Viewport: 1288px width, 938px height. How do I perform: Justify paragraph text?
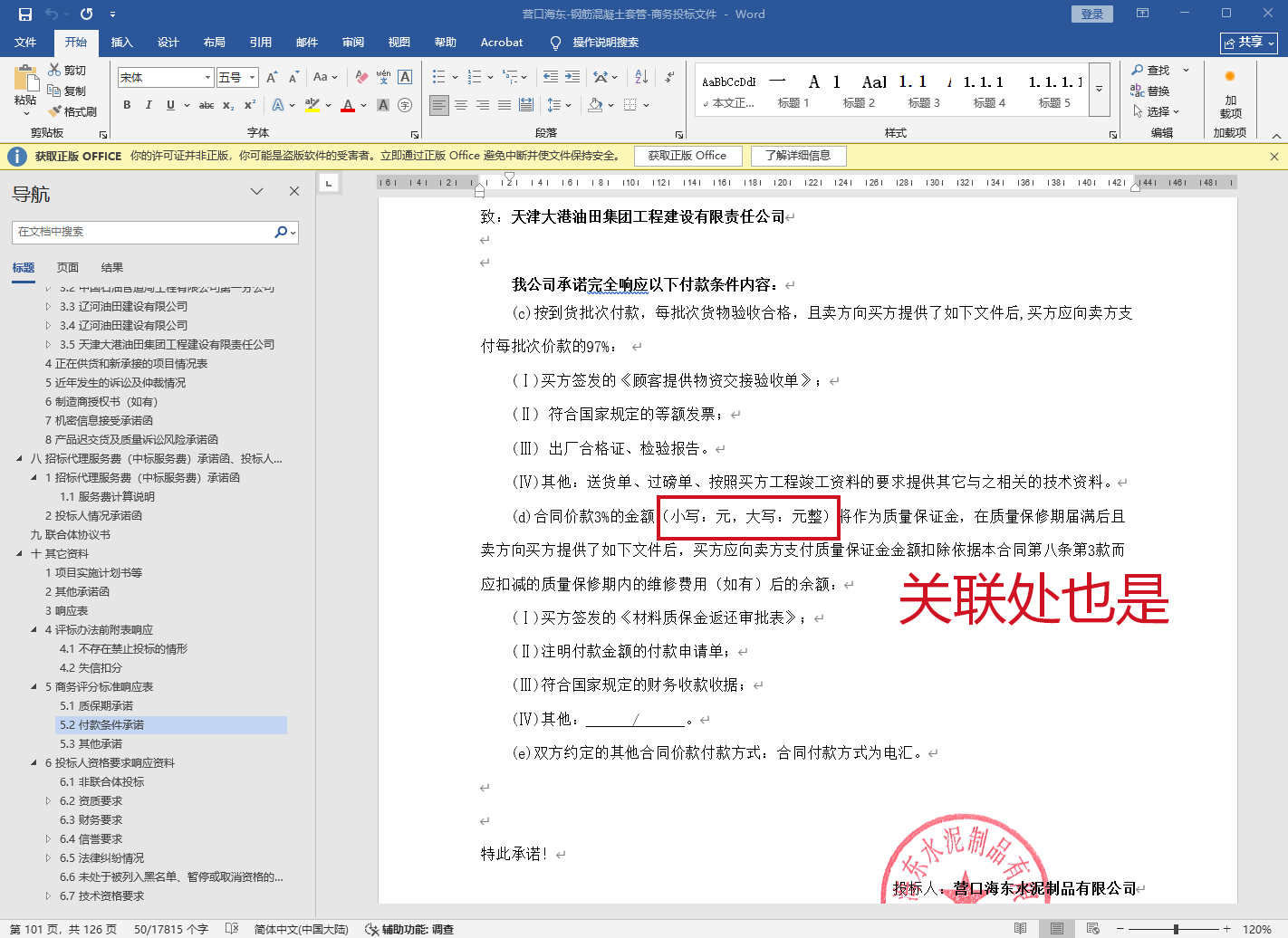[x=505, y=105]
